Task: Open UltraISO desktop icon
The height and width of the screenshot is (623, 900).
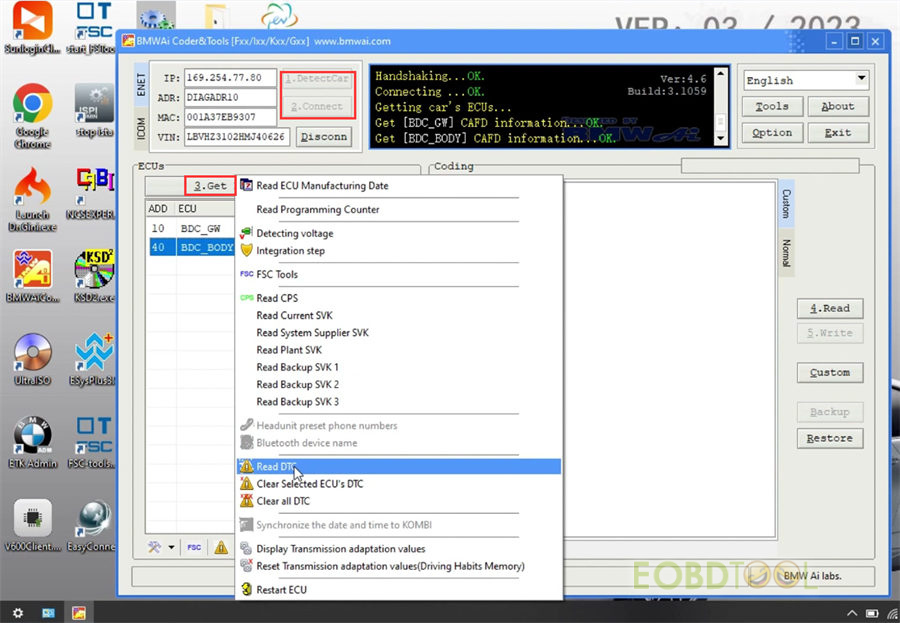Action: 32,359
